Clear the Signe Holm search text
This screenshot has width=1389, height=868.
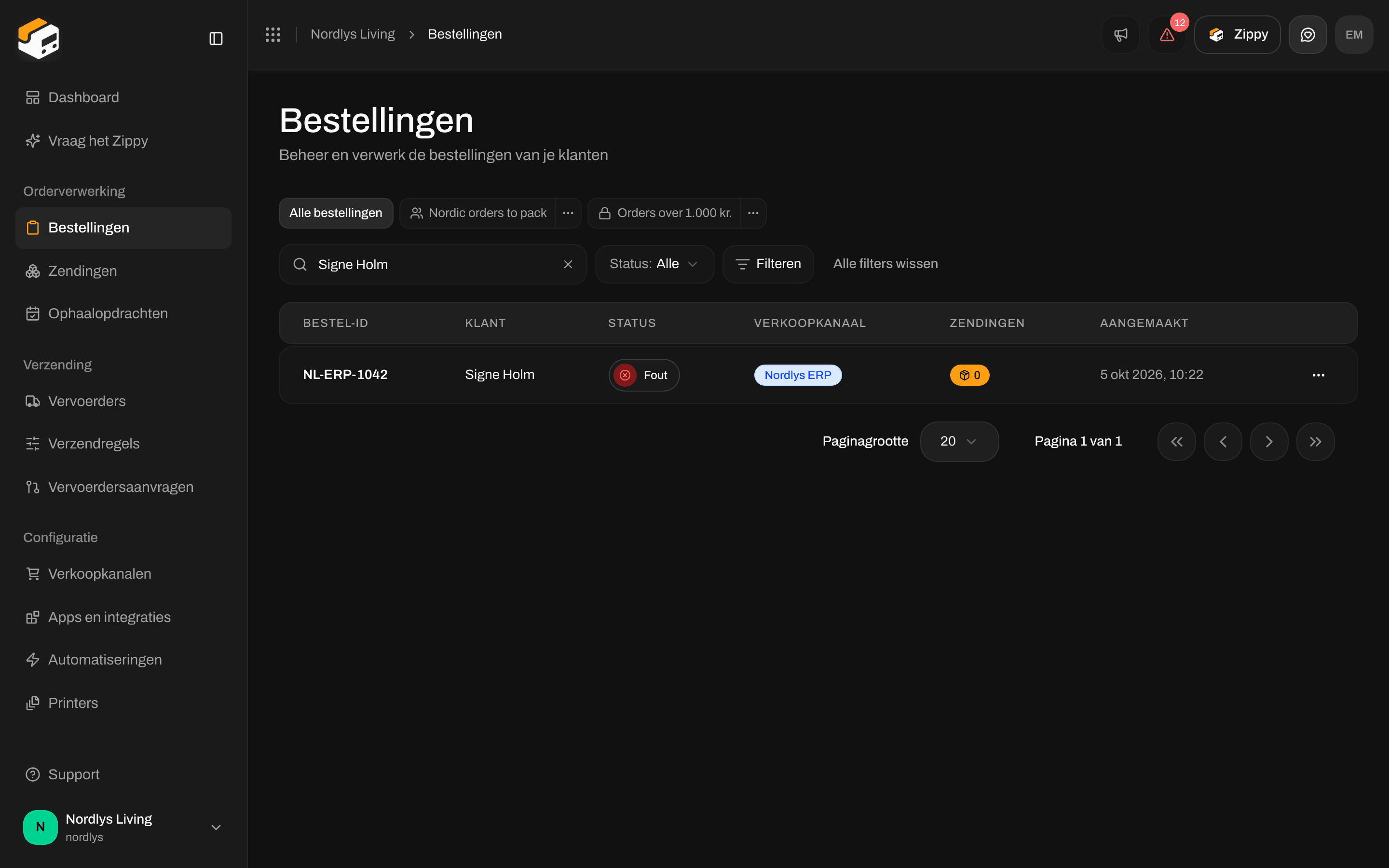tap(568, 264)
